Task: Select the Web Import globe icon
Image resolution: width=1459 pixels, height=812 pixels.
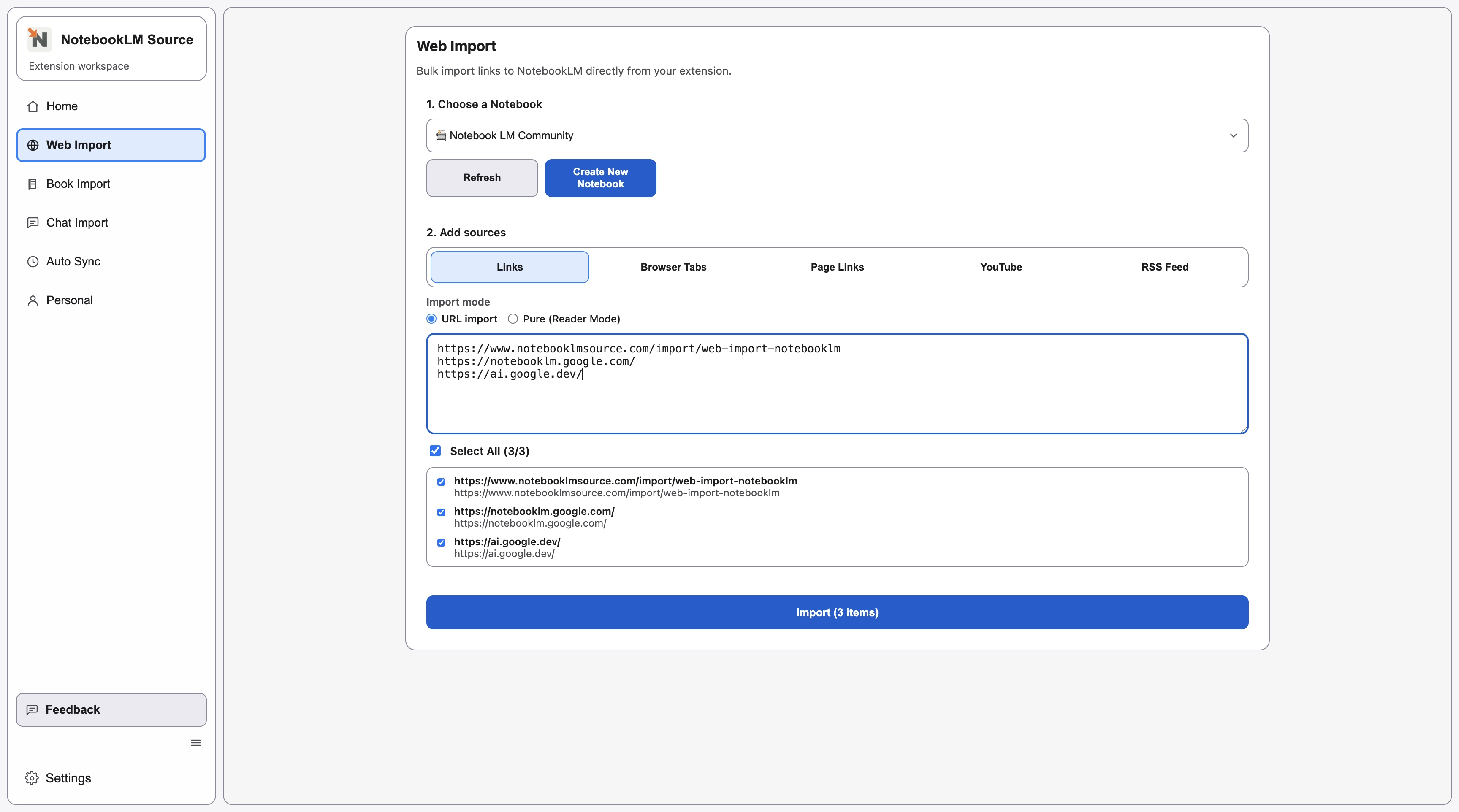Action: tap(33, 145)
